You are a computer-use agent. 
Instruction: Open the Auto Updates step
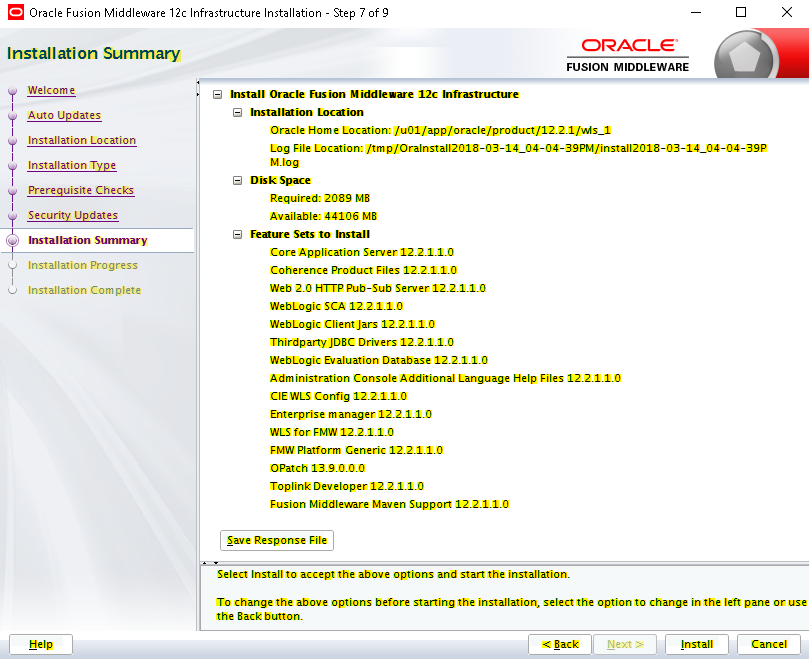point(64,115)
